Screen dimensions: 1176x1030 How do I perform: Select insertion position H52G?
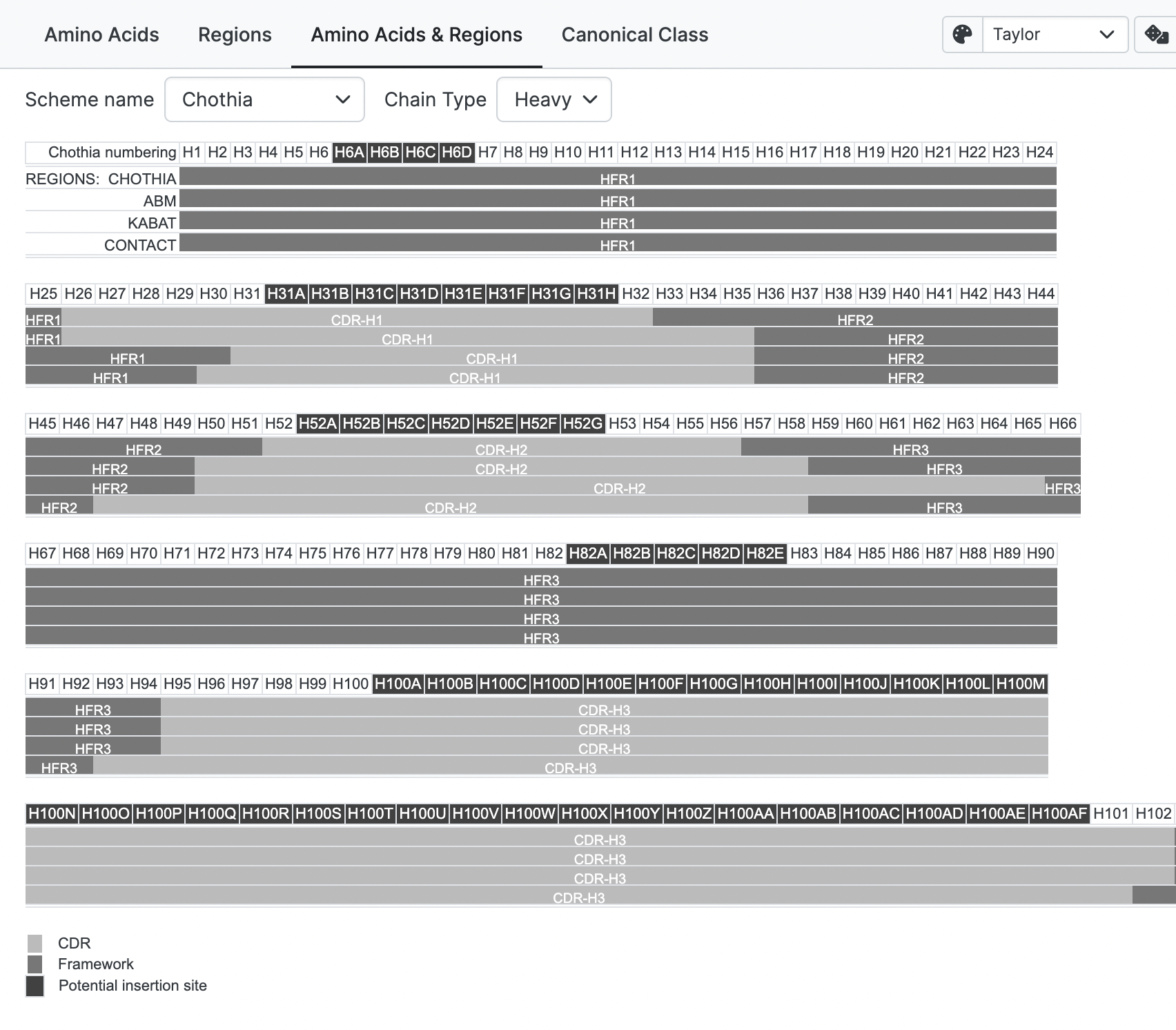point(583,423)
